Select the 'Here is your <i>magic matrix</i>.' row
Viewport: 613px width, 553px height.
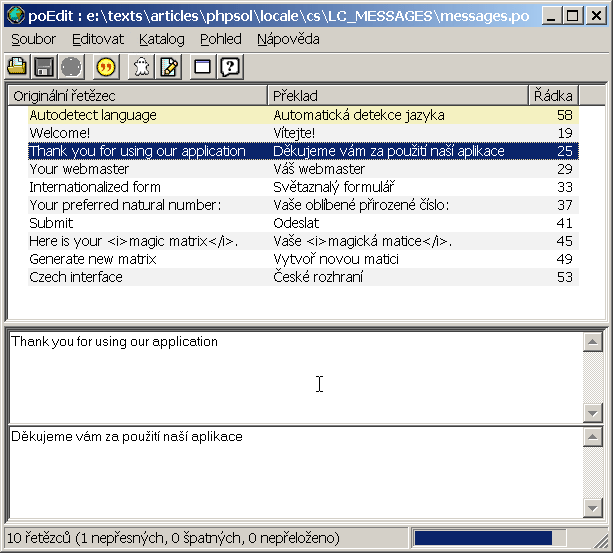(303, 241)
